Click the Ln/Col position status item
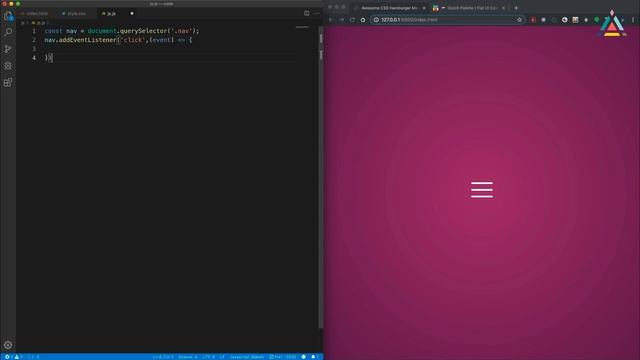This screenshot has width=640, height=360. pyautogui.click(x=162, y=357)
